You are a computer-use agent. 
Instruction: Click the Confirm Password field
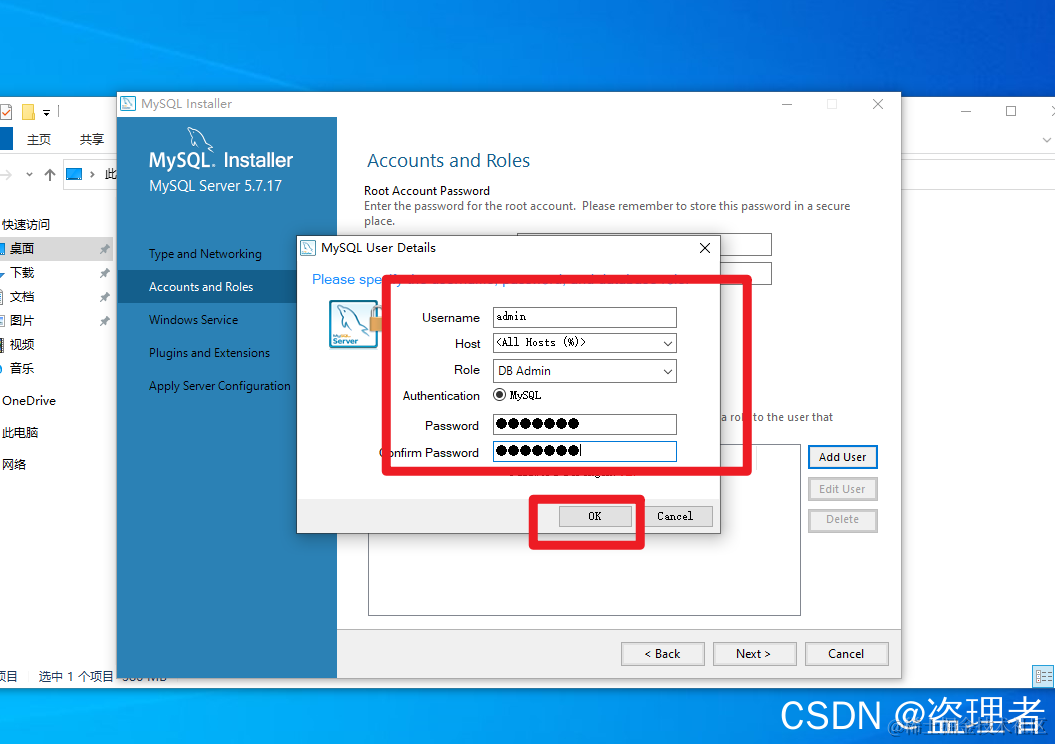(584, 451)
